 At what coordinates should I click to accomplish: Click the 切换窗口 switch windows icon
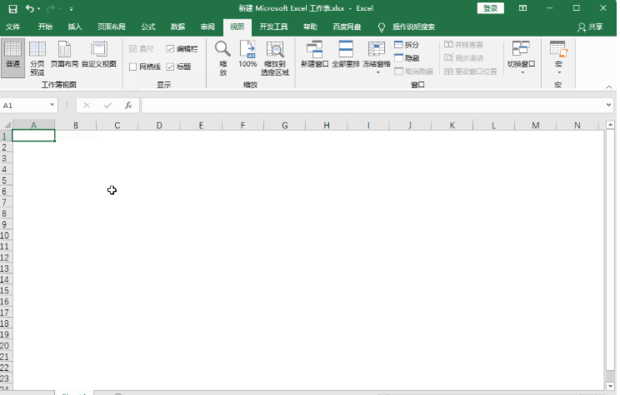[x=521, y=49]
